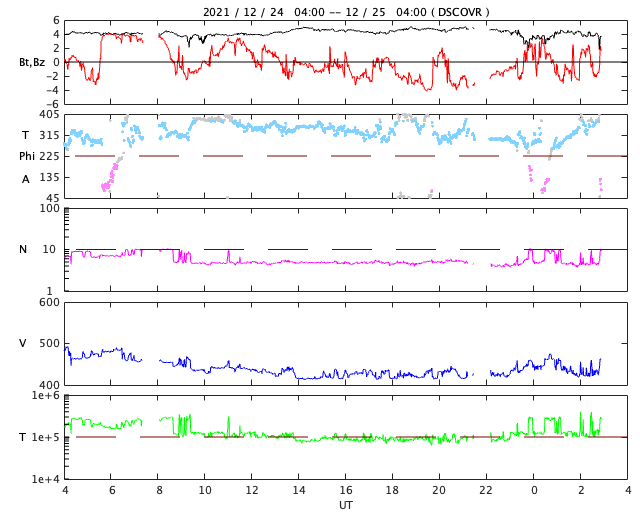This screenshot has width=640, height=512.
Task: Click the 1e+4 temperature tick label
Action: pos(46,479)
